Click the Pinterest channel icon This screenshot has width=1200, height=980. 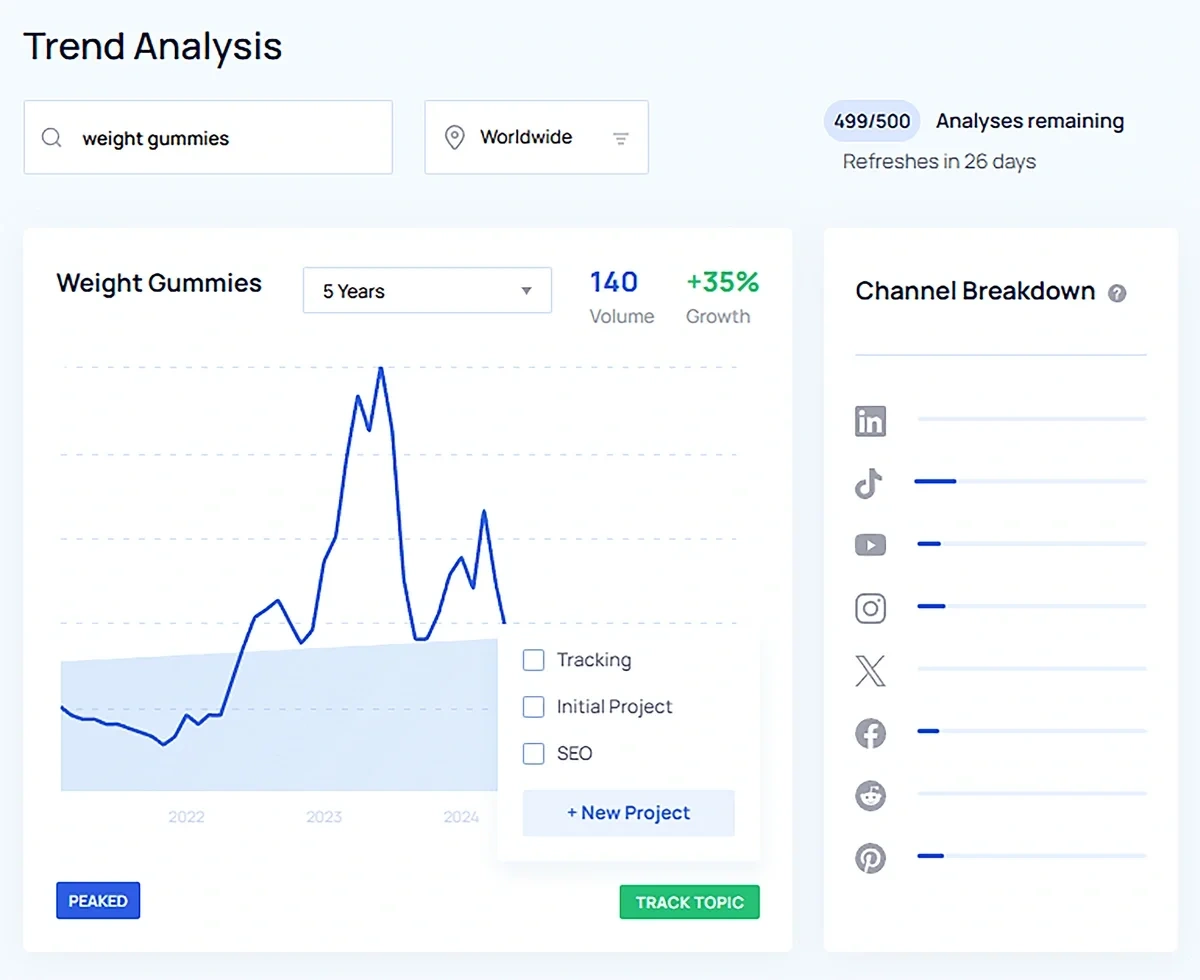click(870, 857)
